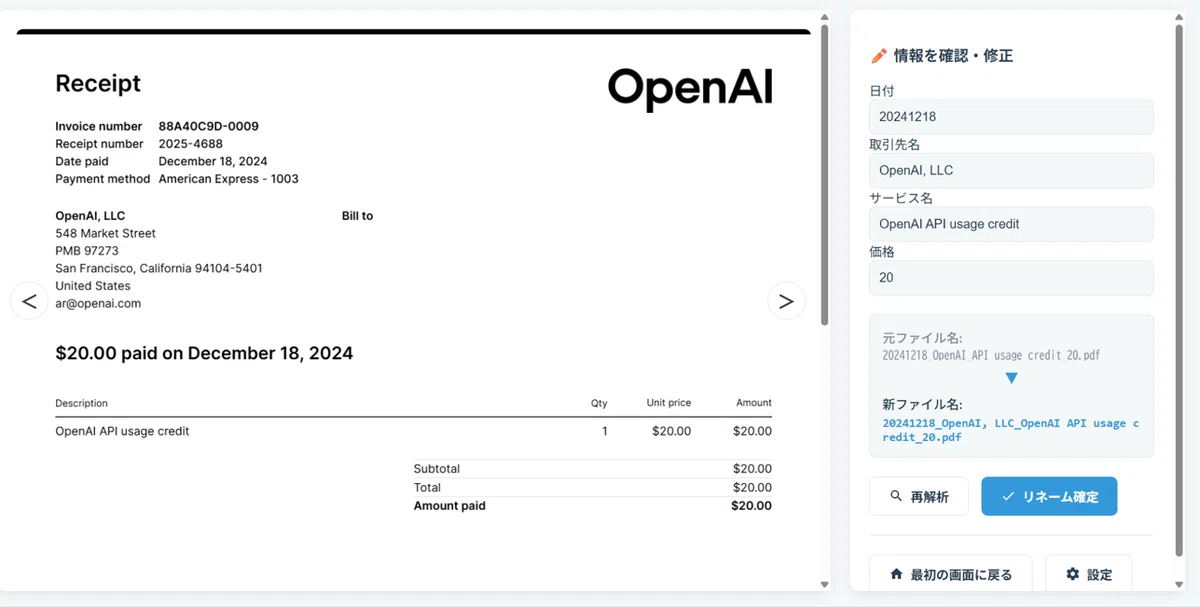Click the blue down-triangle between file names
This screenshot has height=607, width=1200.
1011,378
